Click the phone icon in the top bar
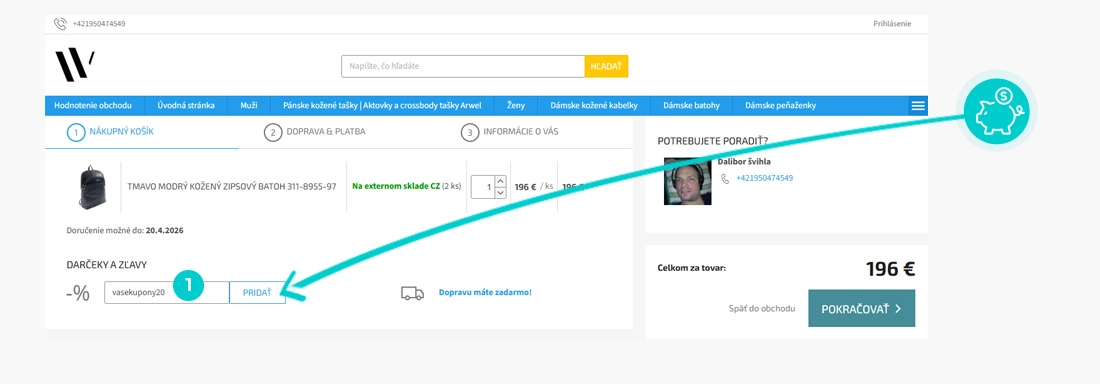The image size is (1100, 384). [x=60, y=24]
